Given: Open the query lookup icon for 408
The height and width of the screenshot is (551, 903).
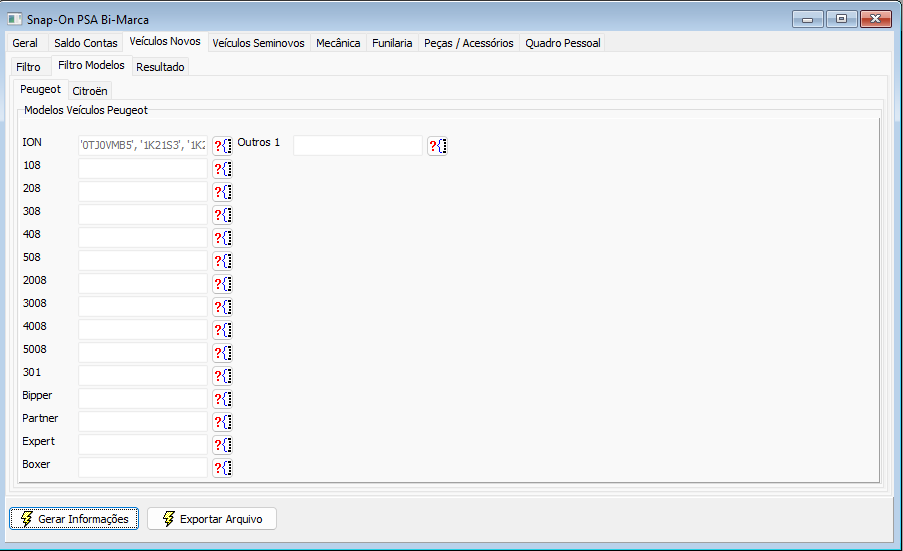Looking at the screenshot, I should [x=222, y=238].
